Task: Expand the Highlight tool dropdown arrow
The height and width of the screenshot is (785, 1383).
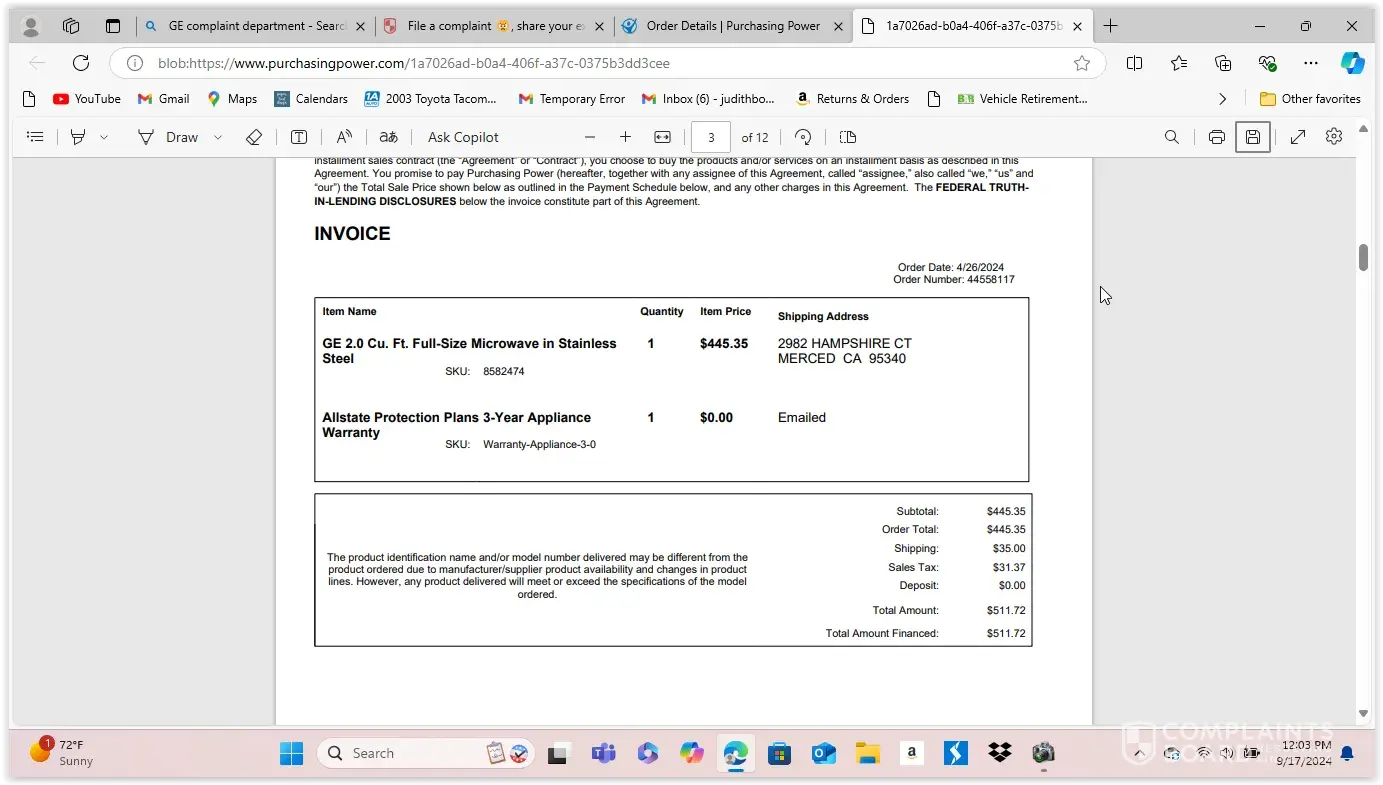Action: point(104,137)
